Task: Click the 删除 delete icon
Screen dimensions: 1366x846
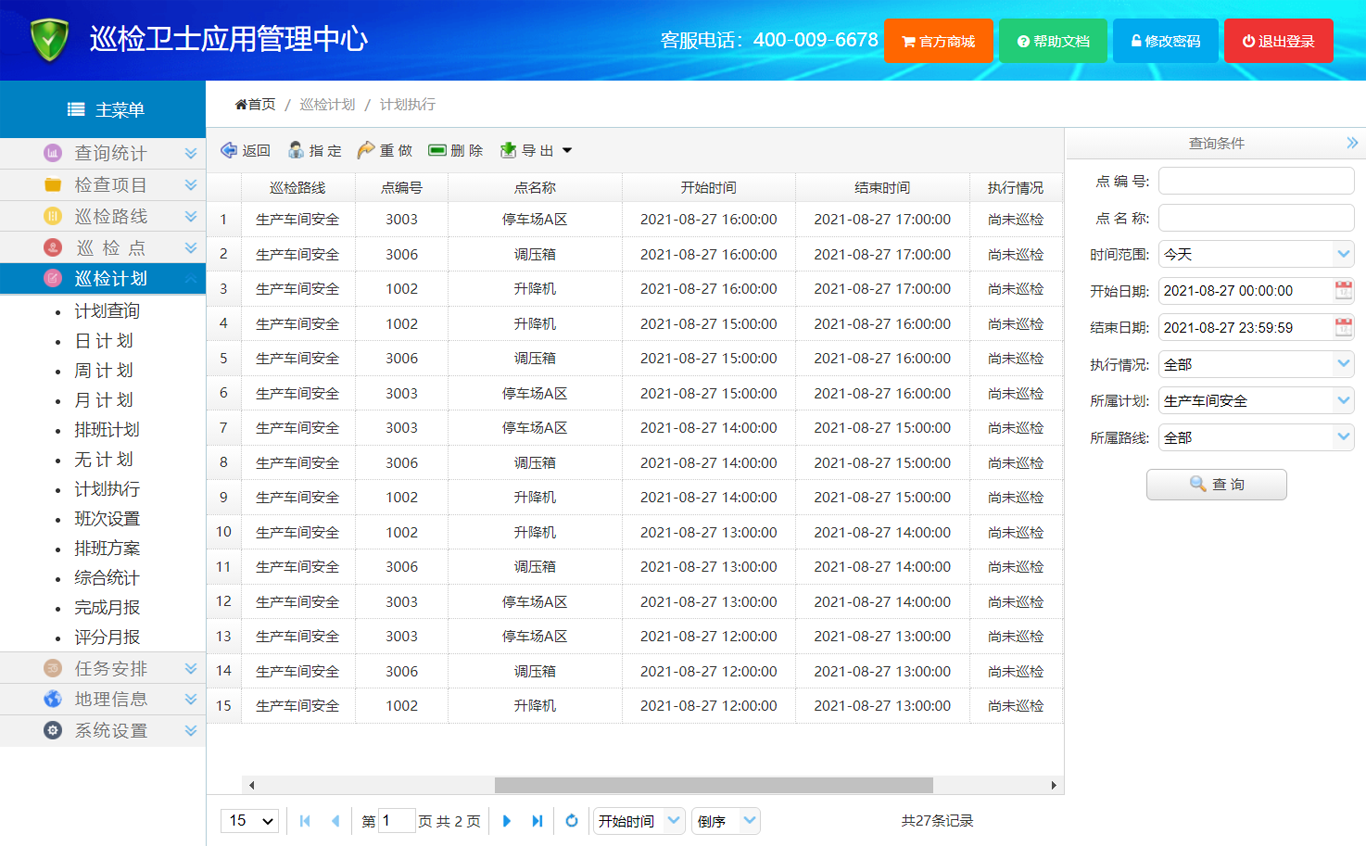Action: click(437, 150)
